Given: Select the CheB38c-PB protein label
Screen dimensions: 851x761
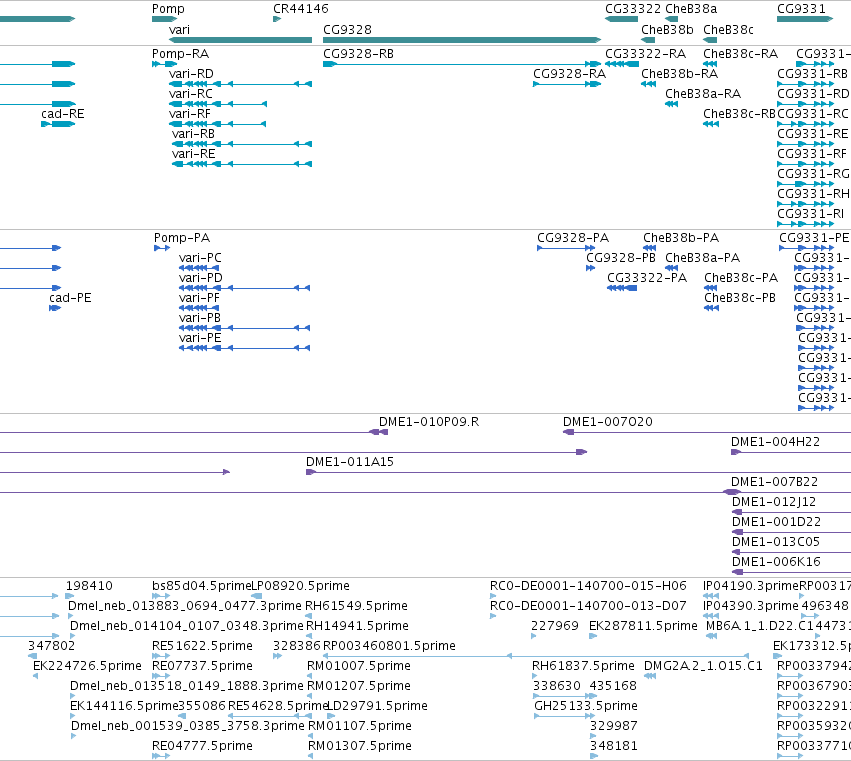Looking at the screenshot, I should coord(740,298).
